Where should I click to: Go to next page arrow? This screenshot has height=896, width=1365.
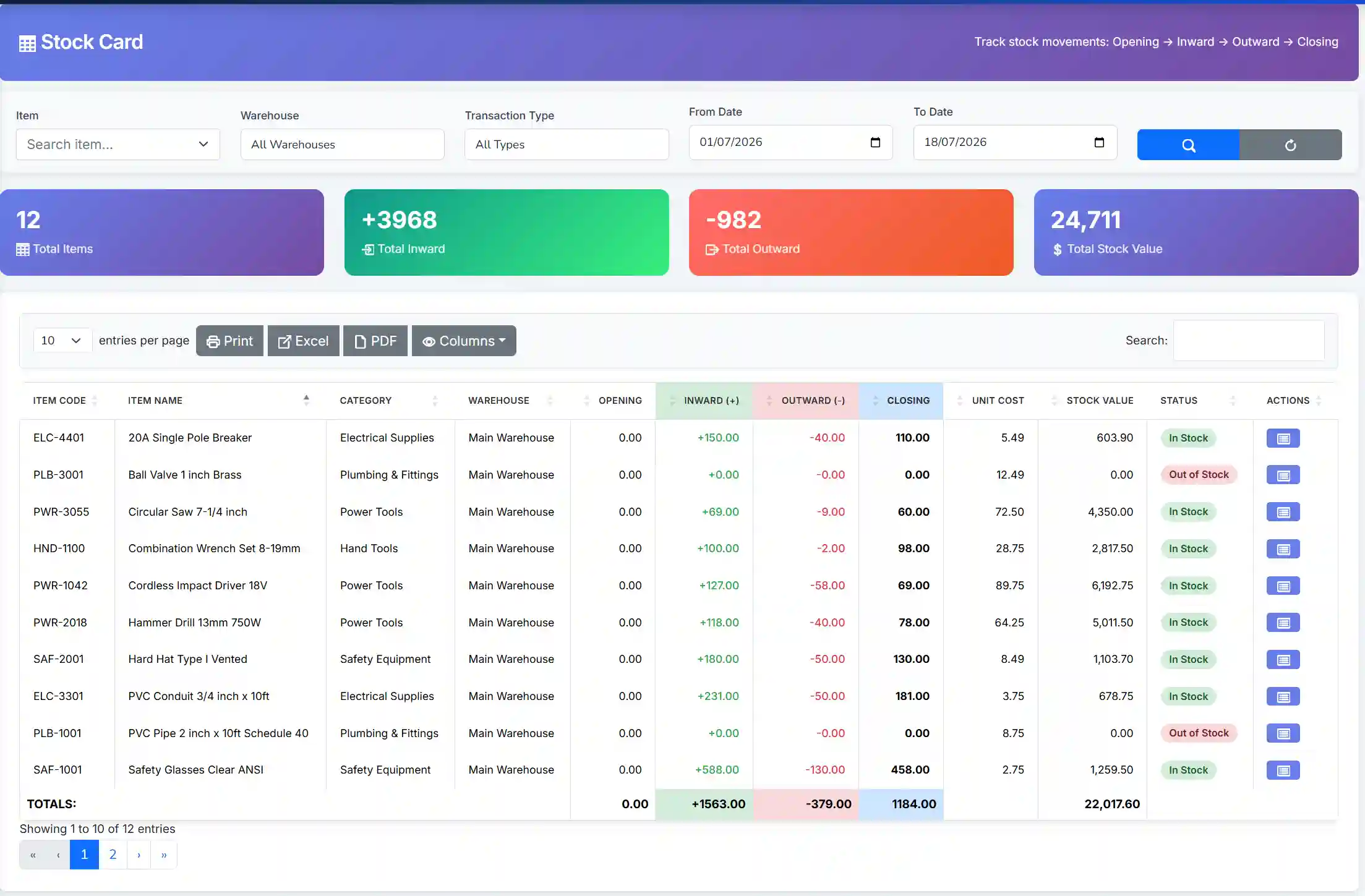[139, 855]
